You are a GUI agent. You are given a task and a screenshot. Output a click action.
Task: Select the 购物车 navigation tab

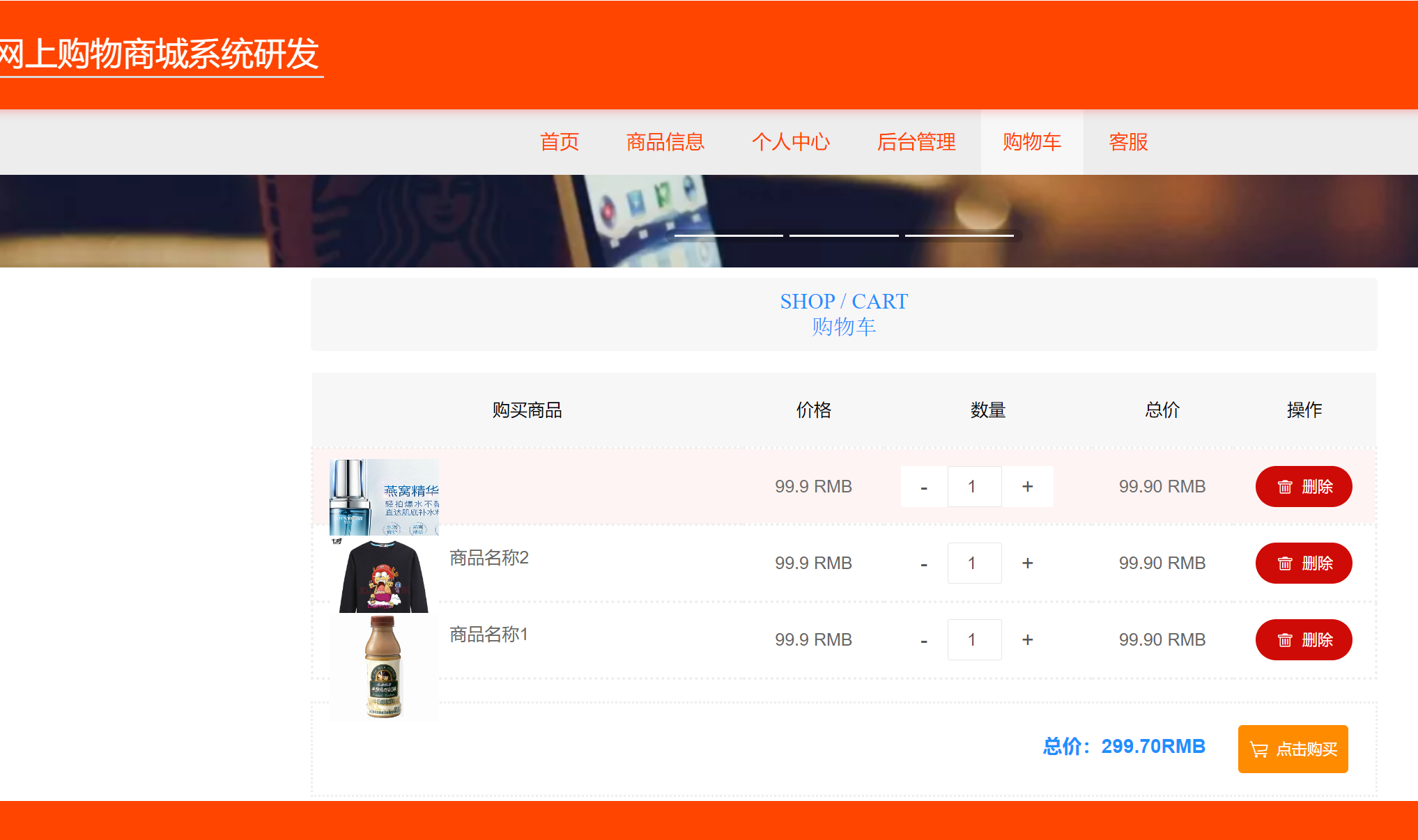click(1031, 142)
